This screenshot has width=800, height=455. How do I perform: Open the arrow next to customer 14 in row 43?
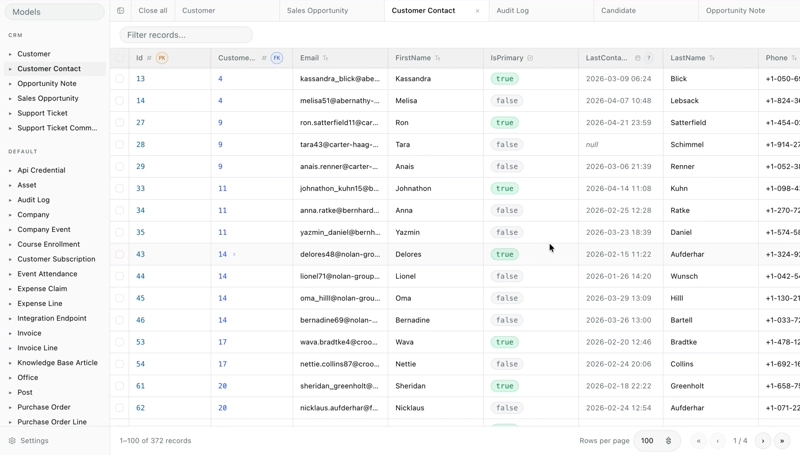[234, 254]
